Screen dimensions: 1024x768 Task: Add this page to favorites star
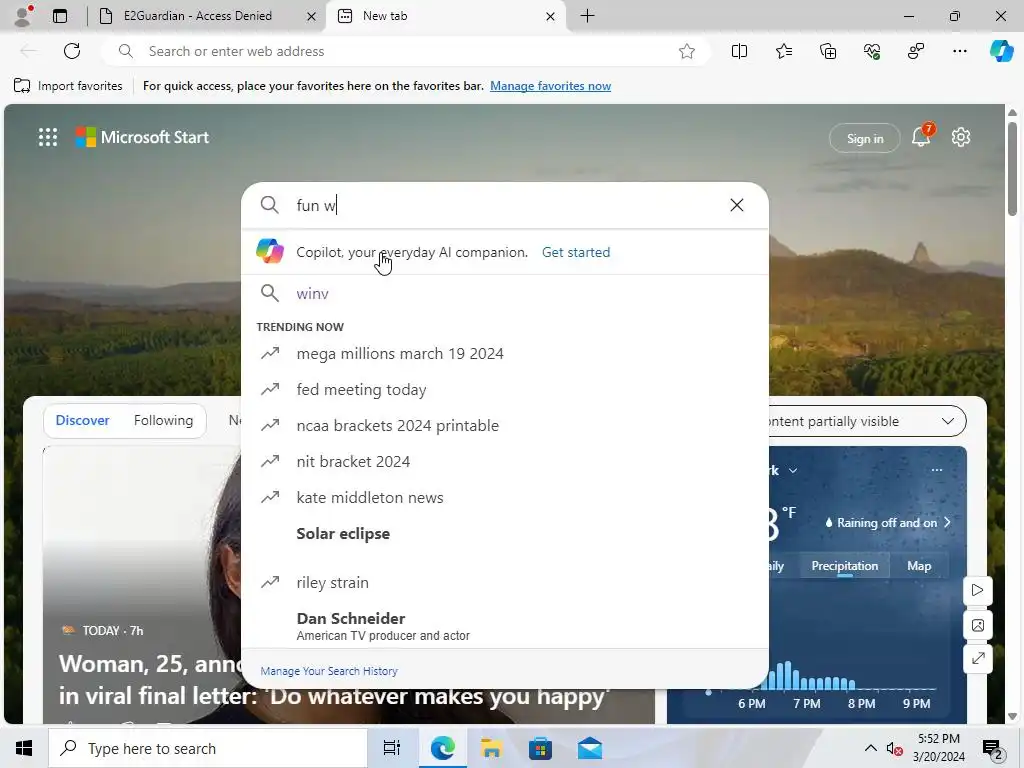click(686, 51)
